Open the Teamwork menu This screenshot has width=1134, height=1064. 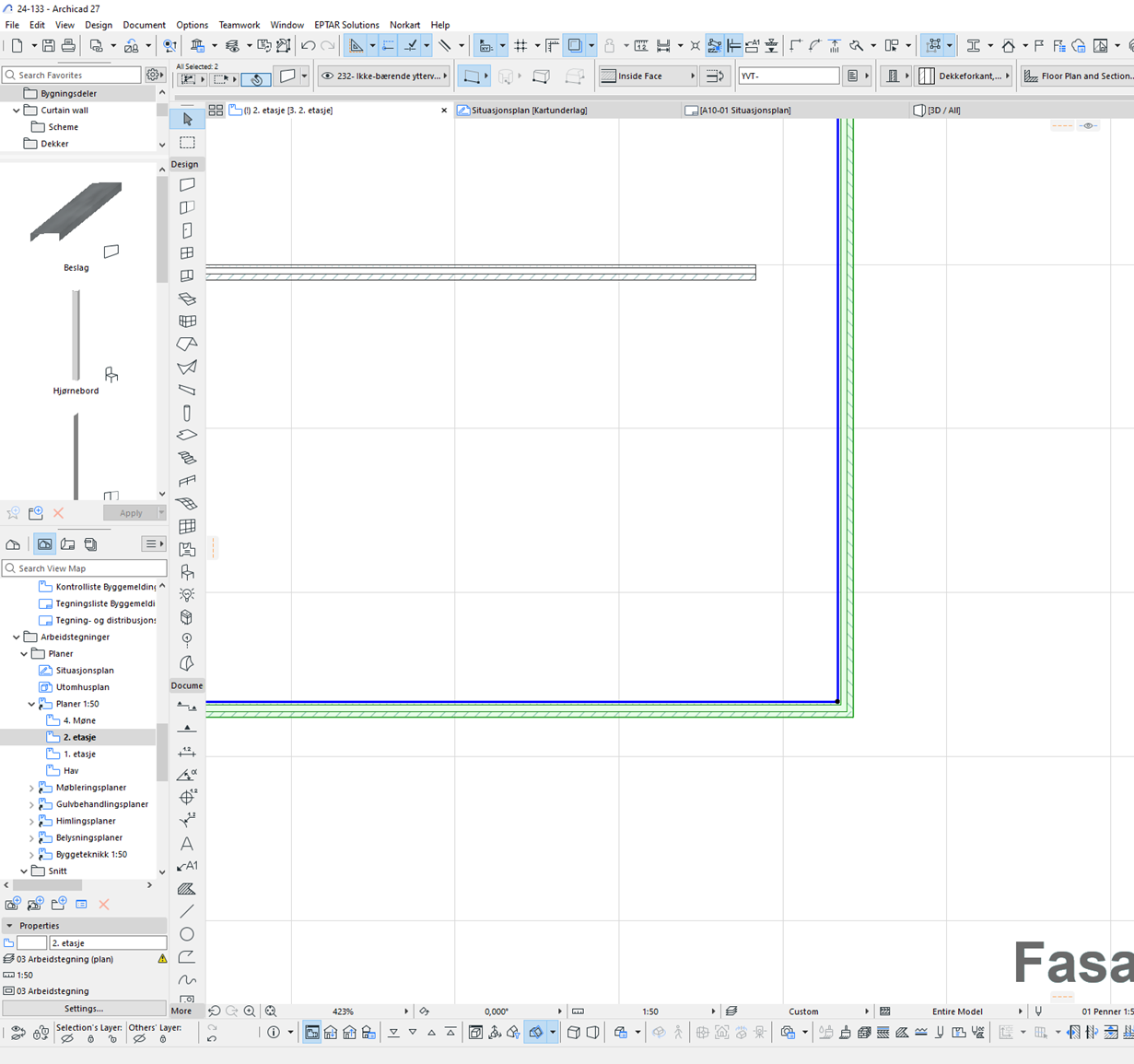pos(239,25)
